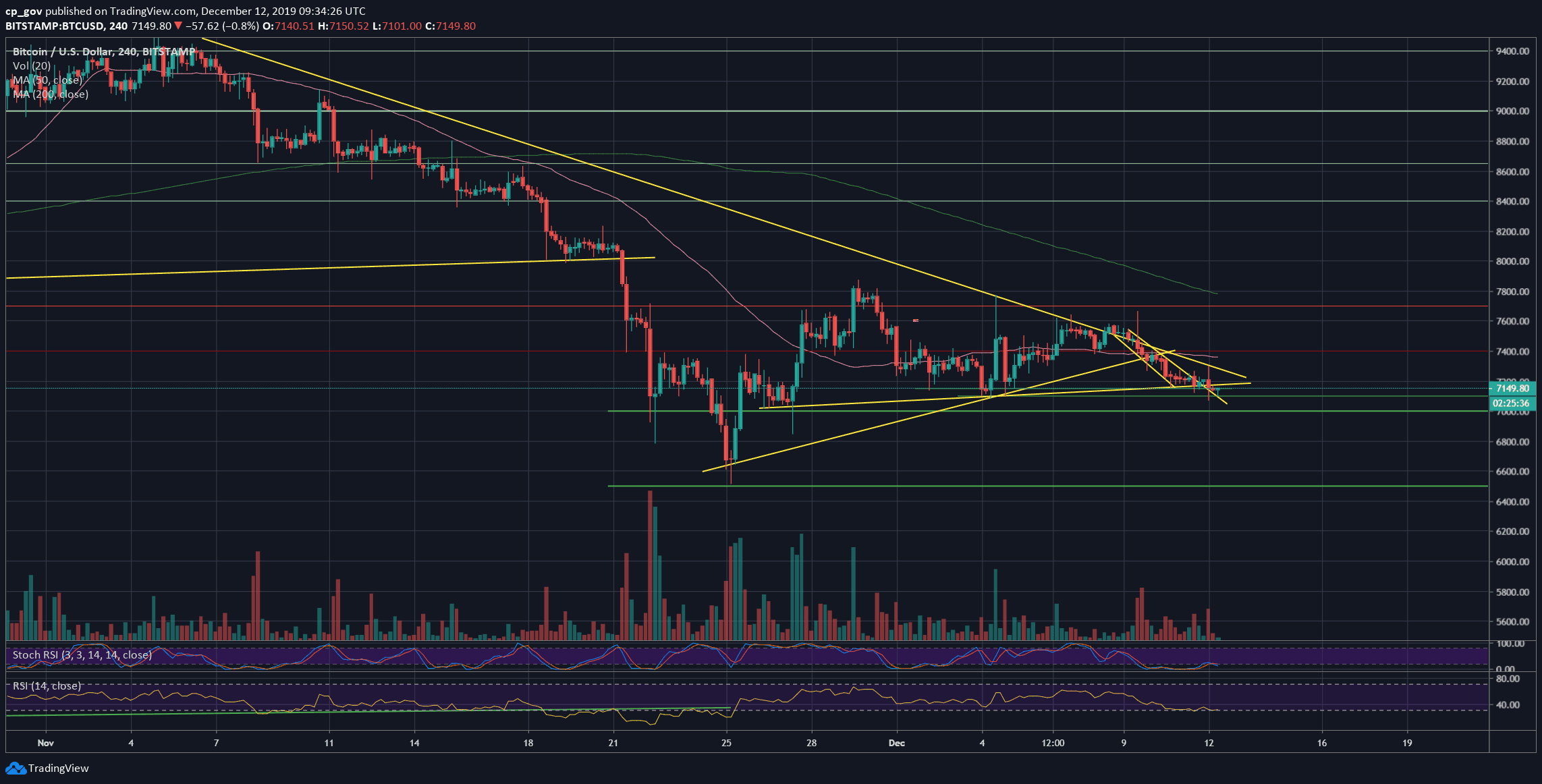Click the C:7149.80 close value

click(450, 26)
